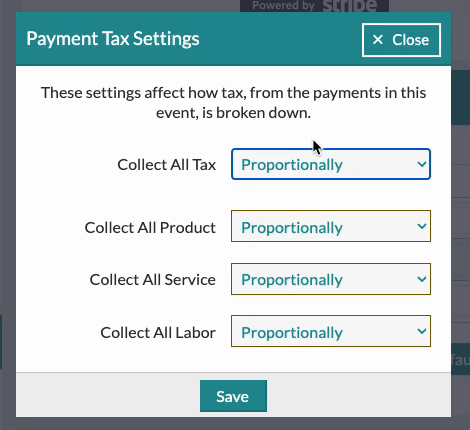The width and height of the screenshot is (470, 430).
Task: Click the chevron arrow on Collect All Labor
Action: pos(422,331)
